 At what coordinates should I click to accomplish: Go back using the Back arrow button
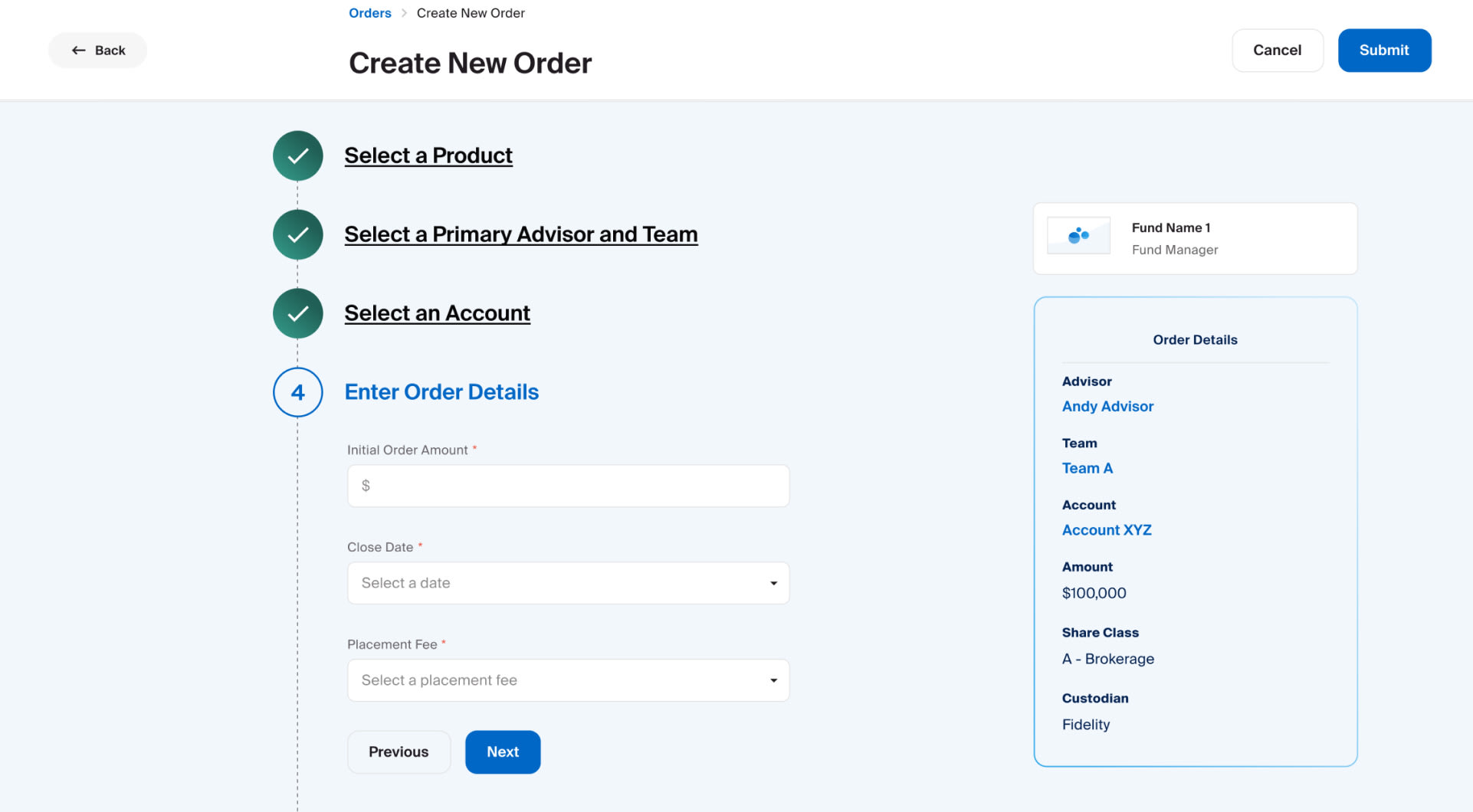[x=98, y=51]
